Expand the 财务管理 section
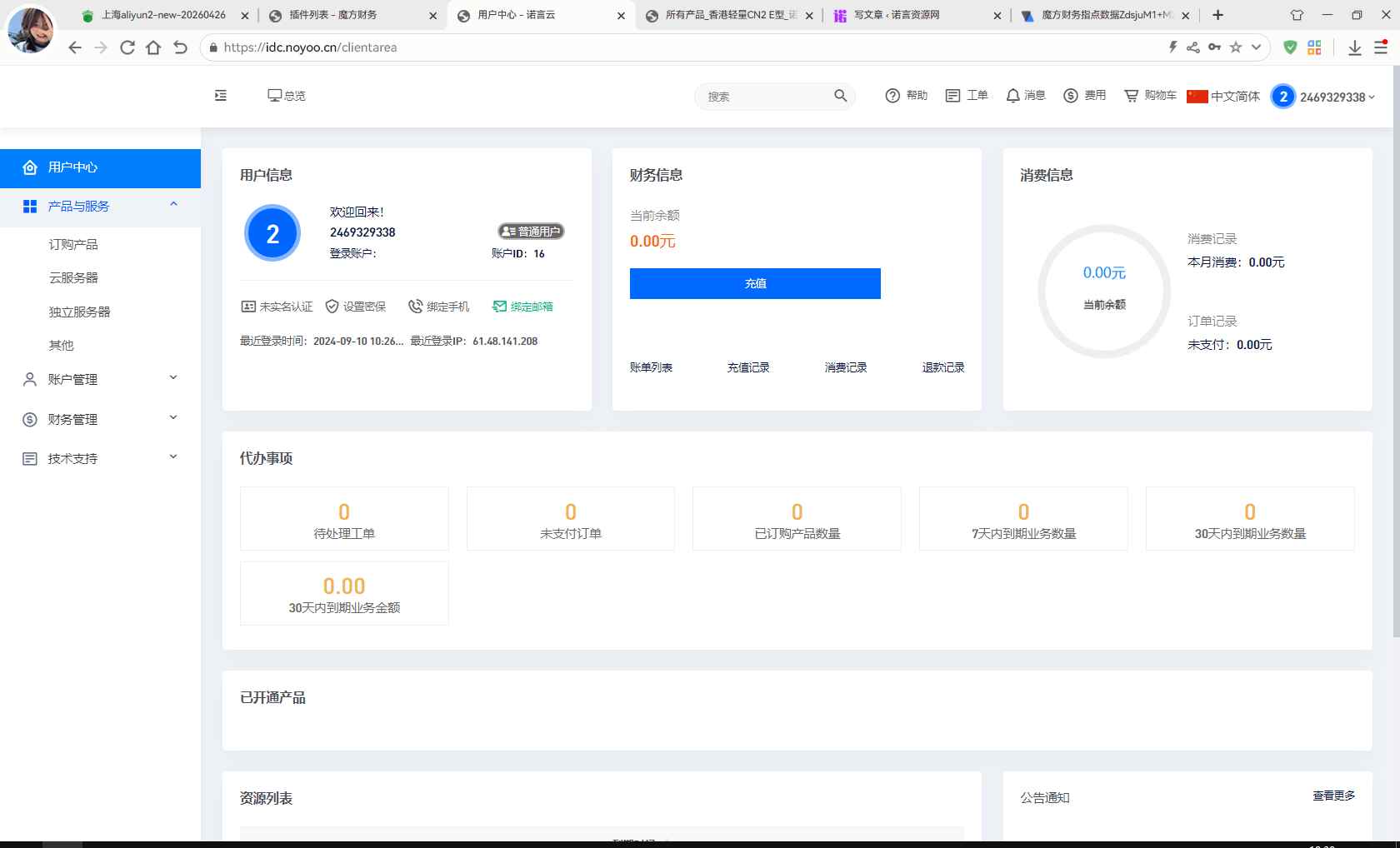The height and width of the screenshot is (848, 1400). click(x=75, y=419)
